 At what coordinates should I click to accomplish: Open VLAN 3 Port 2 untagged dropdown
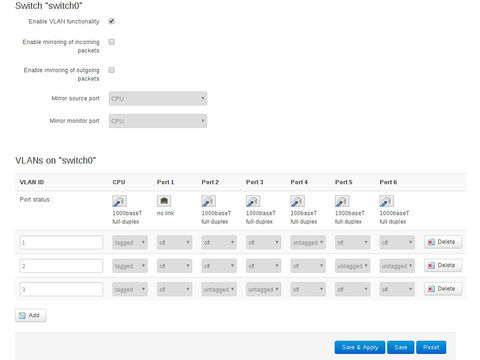click(x=219, y=289)
